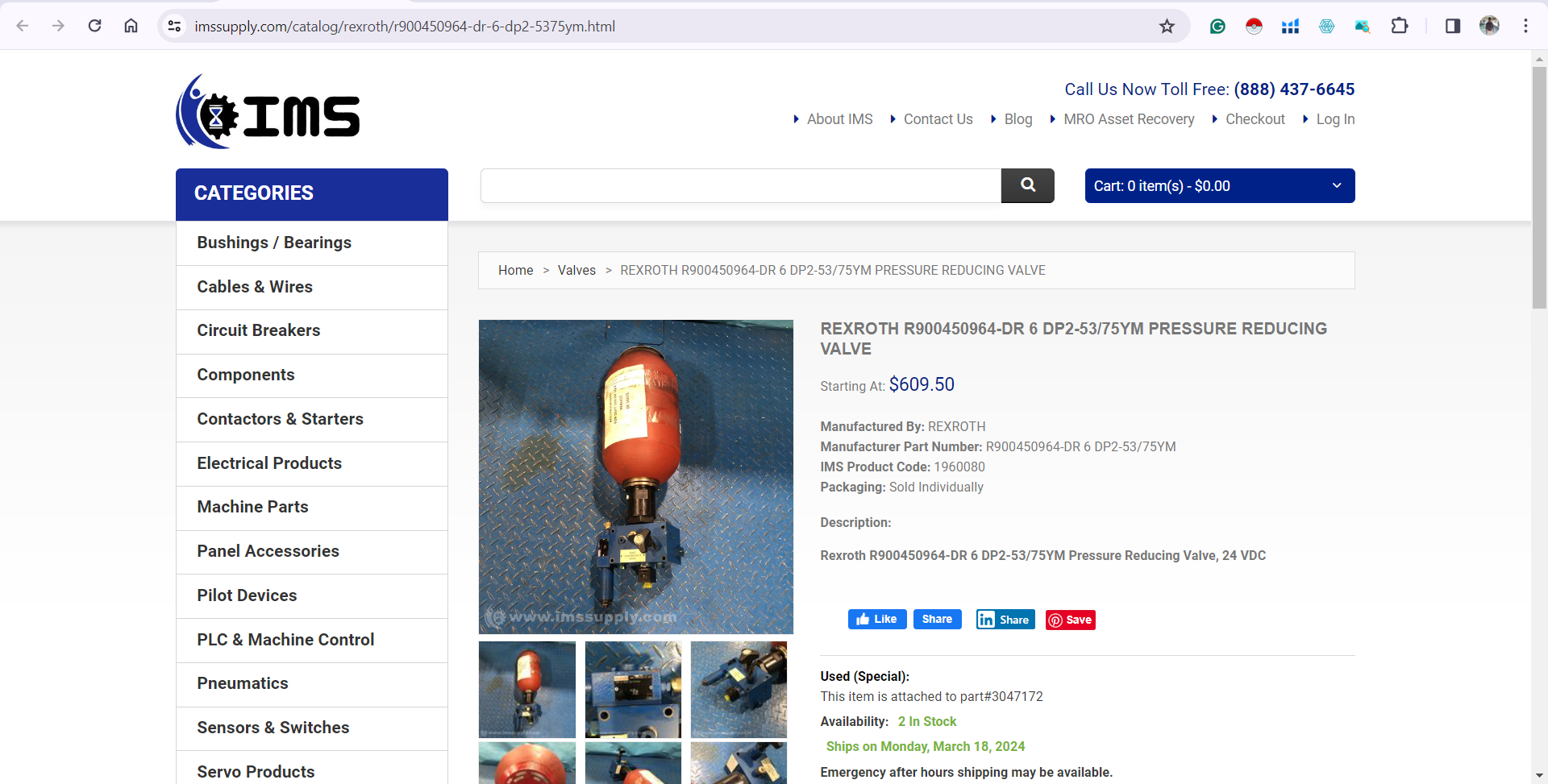This screenshot has width=1548, height=784.
Task: Open the Extensions puzzle-piece menu
Action: click(x=1400, y=26)
